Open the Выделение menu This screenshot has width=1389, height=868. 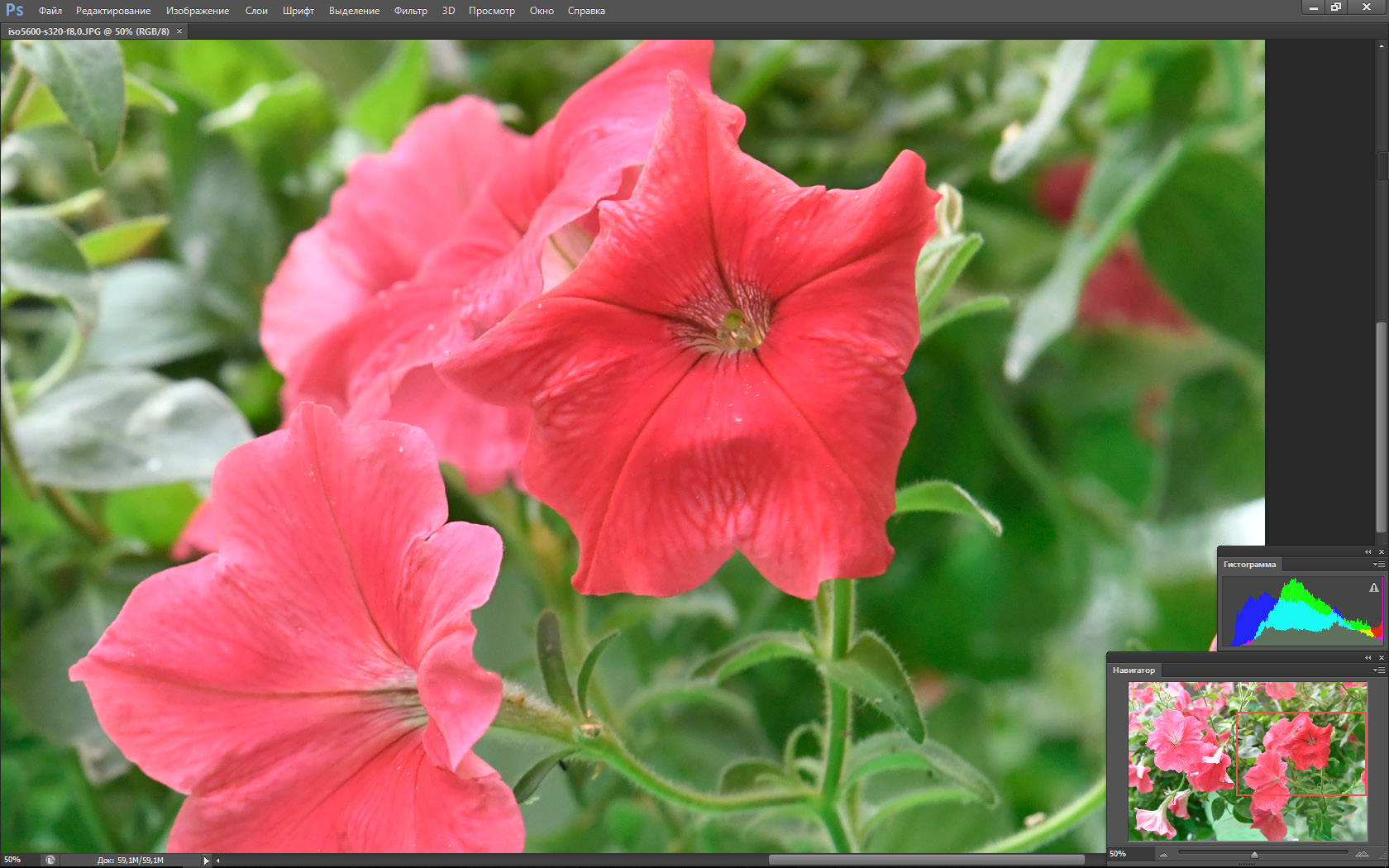click(354, 11)
